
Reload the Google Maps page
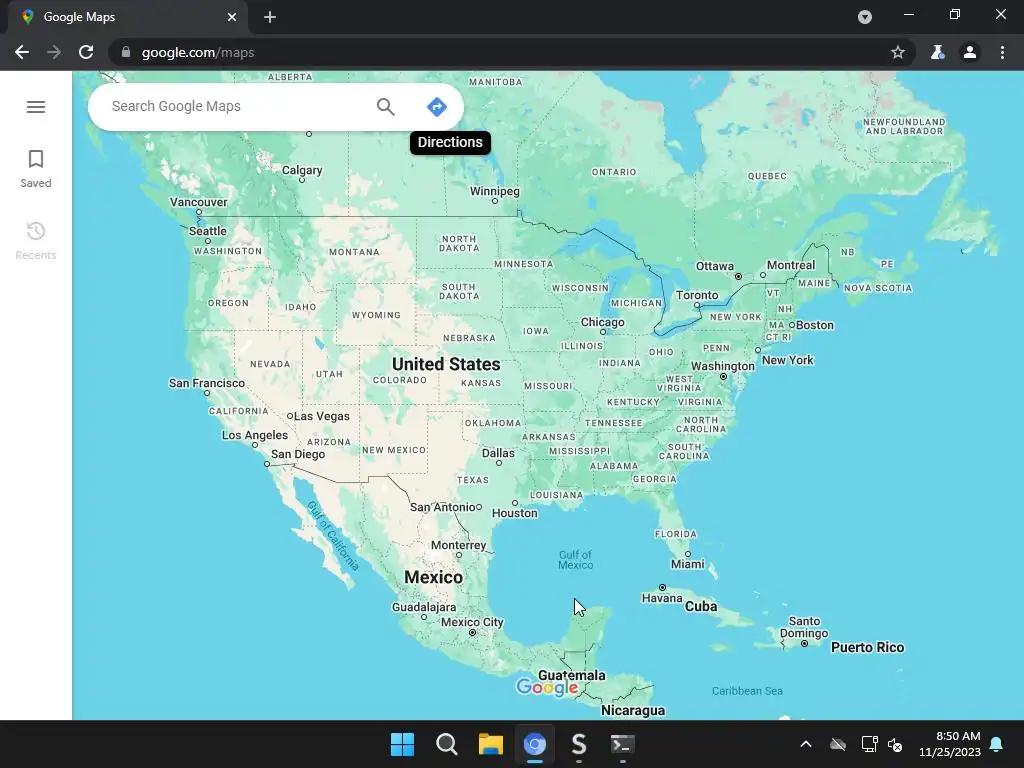pos(86,52)
